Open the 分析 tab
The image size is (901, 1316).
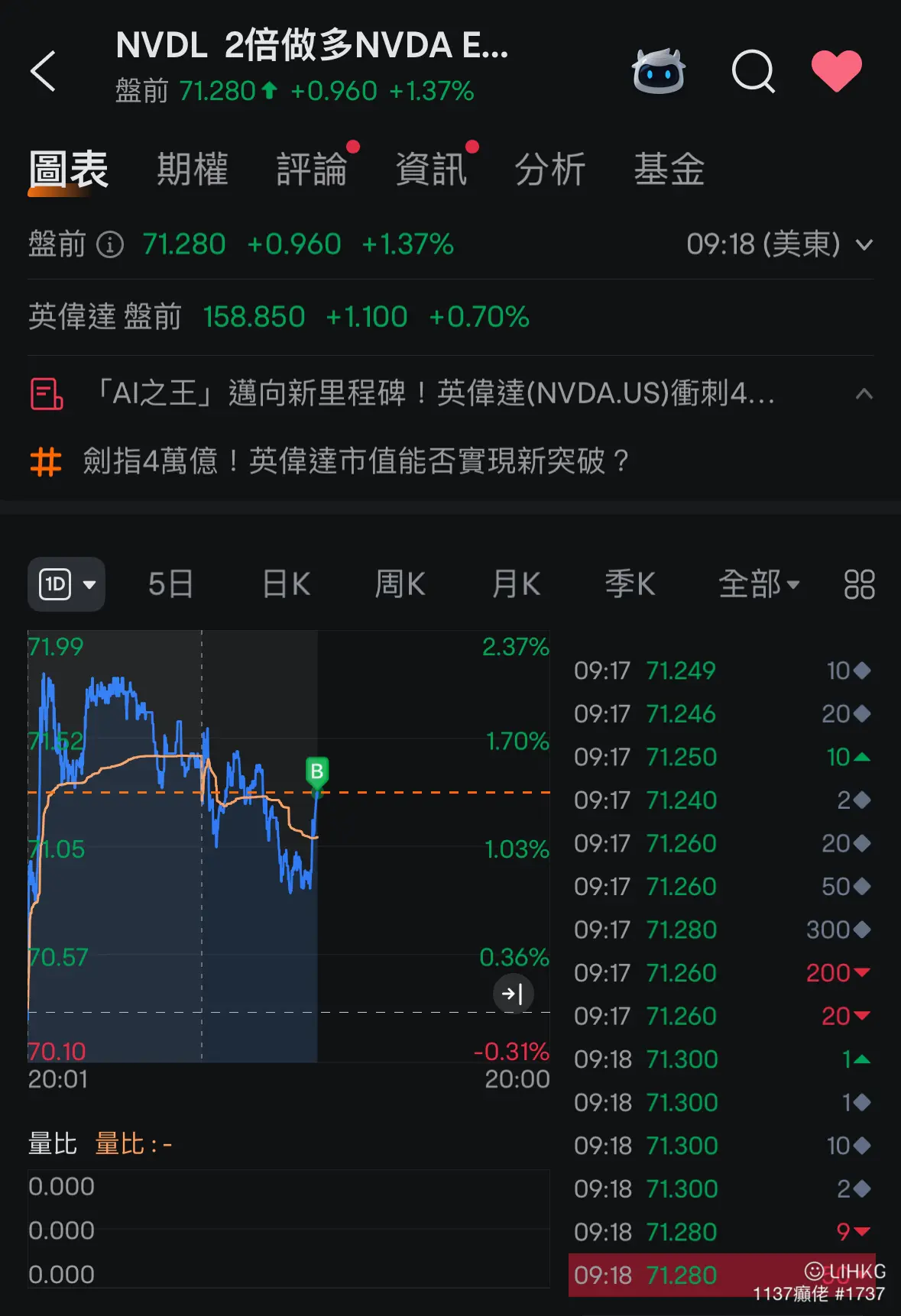pos(550,170)
